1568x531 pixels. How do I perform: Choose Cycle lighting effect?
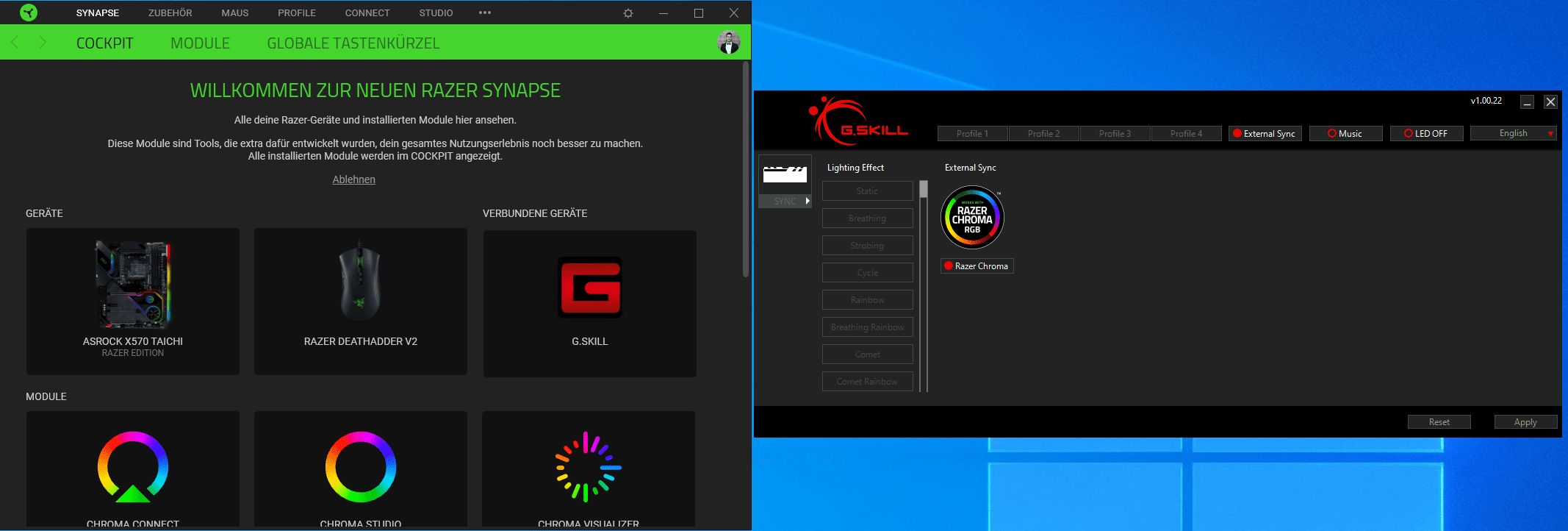[867, 273]
